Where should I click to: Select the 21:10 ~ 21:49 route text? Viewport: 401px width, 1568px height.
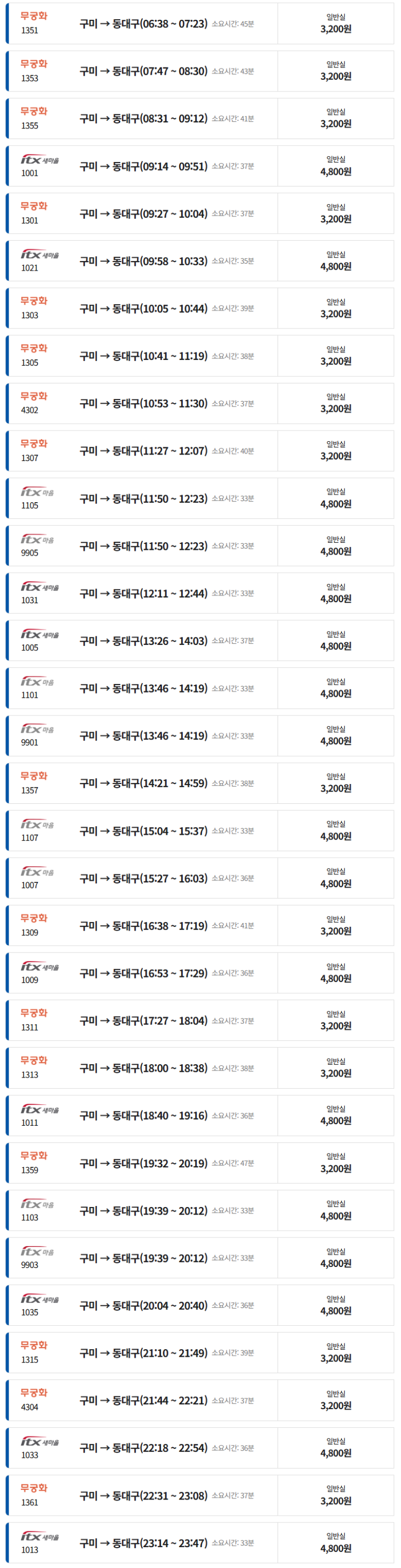pos(144,1353)
